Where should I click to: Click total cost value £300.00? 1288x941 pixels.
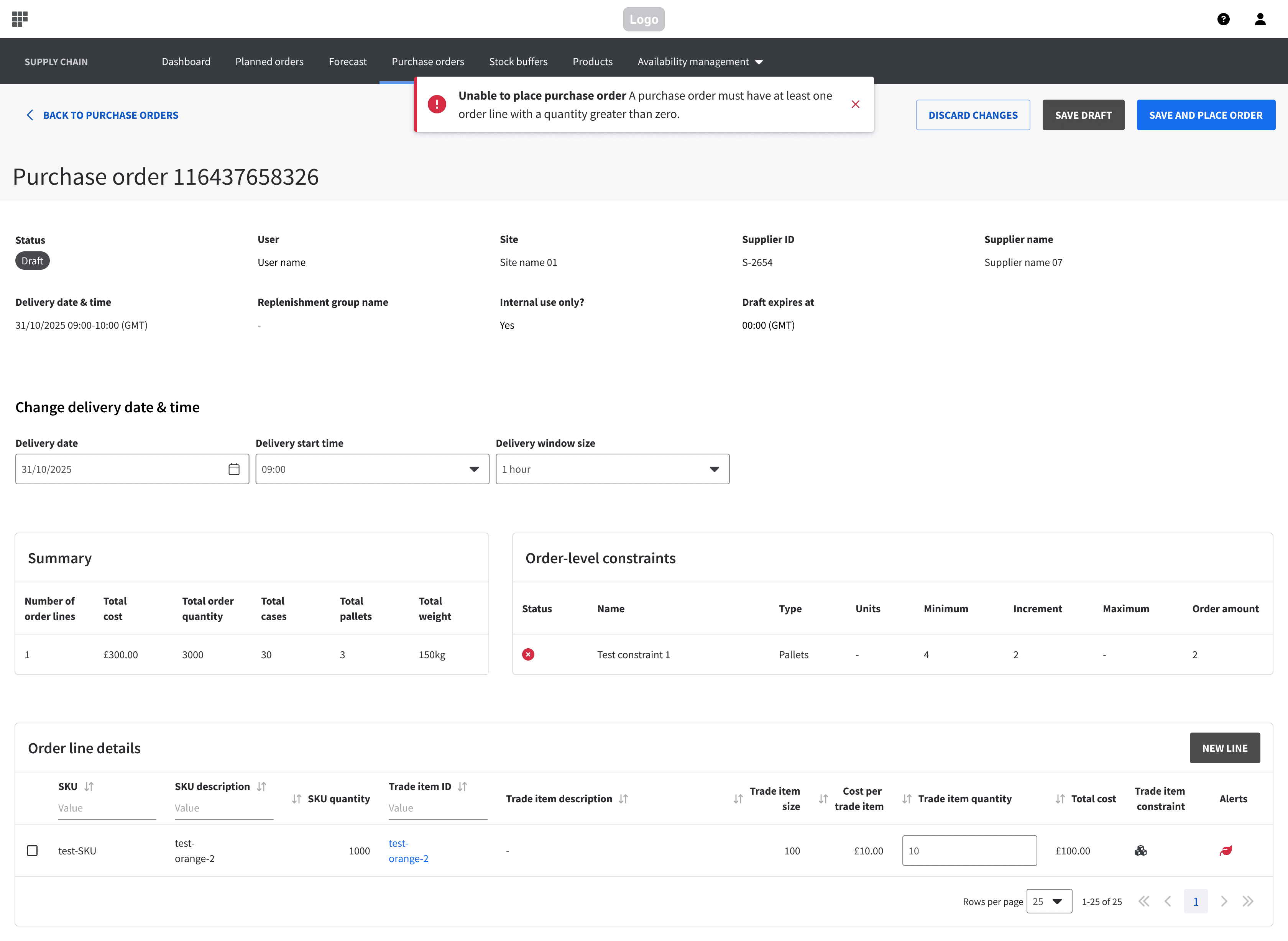[121, 654]
